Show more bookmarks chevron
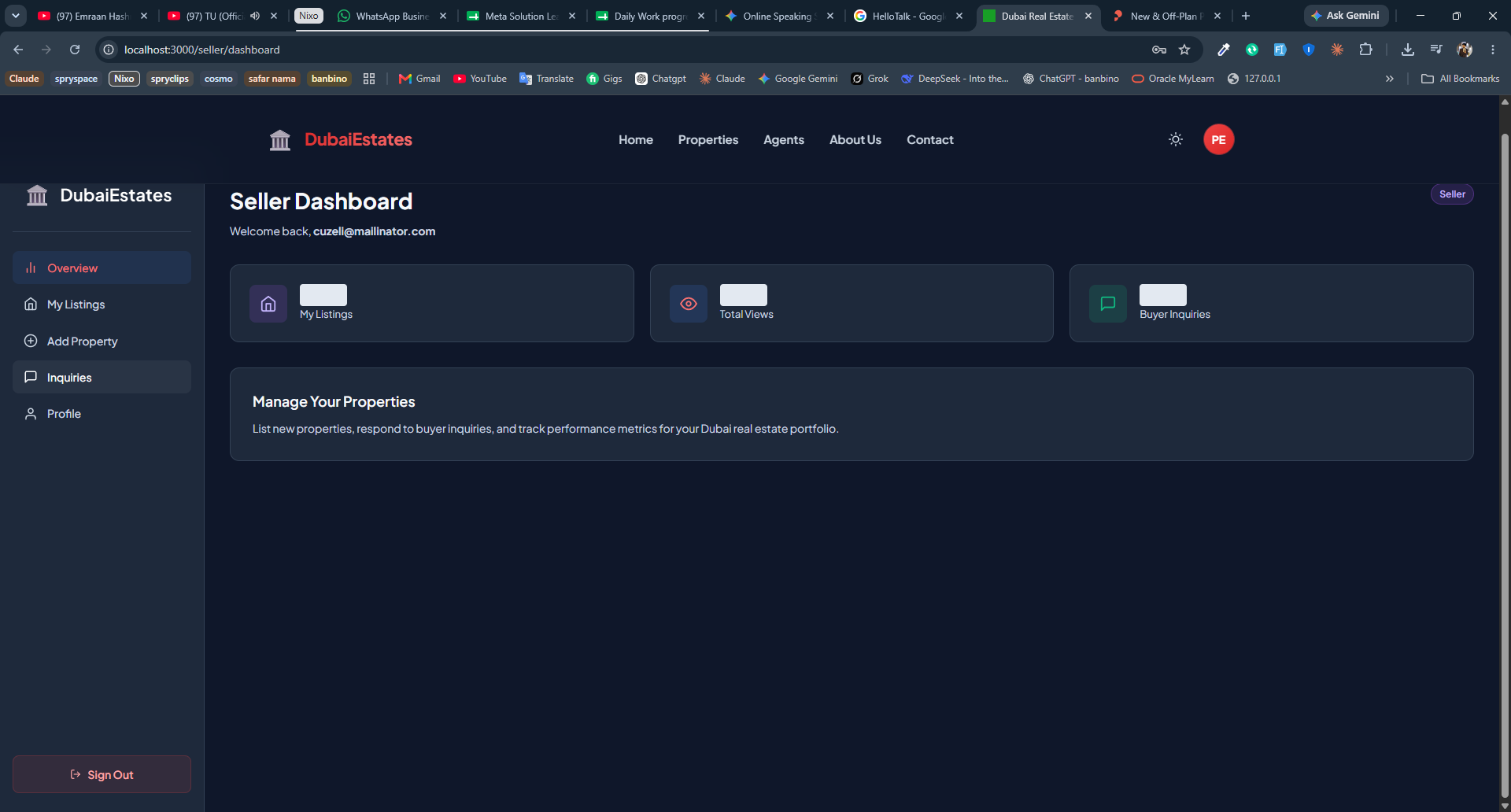 (1390, 79)
